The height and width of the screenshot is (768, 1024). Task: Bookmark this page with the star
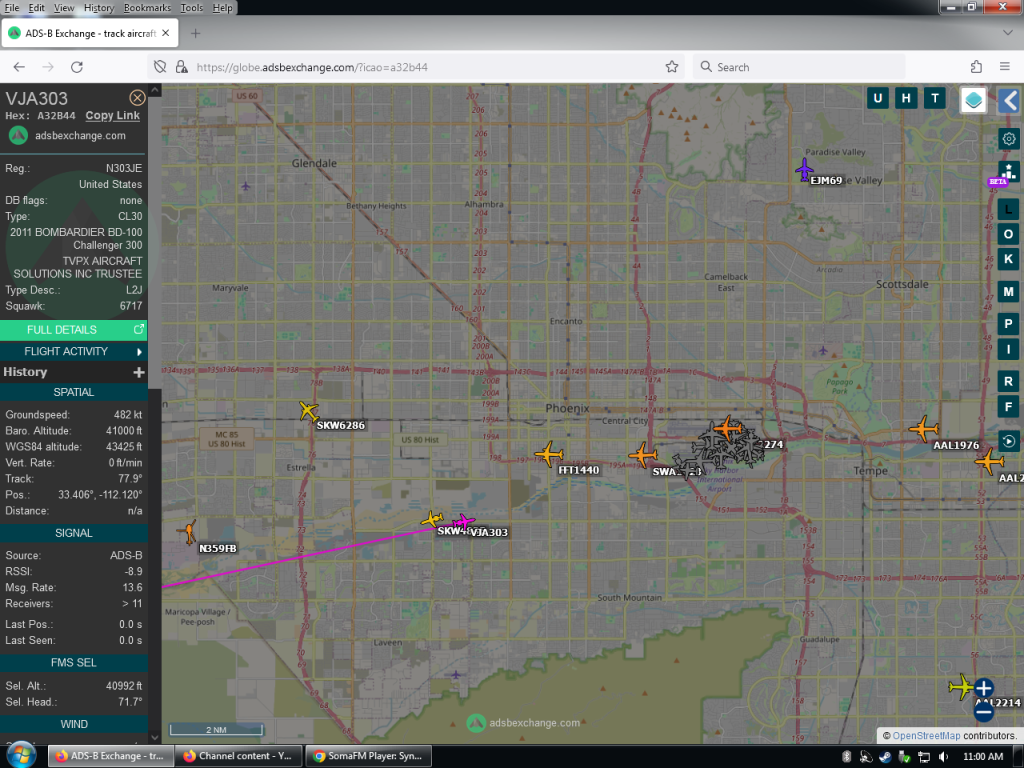click(x=671, y=67)
